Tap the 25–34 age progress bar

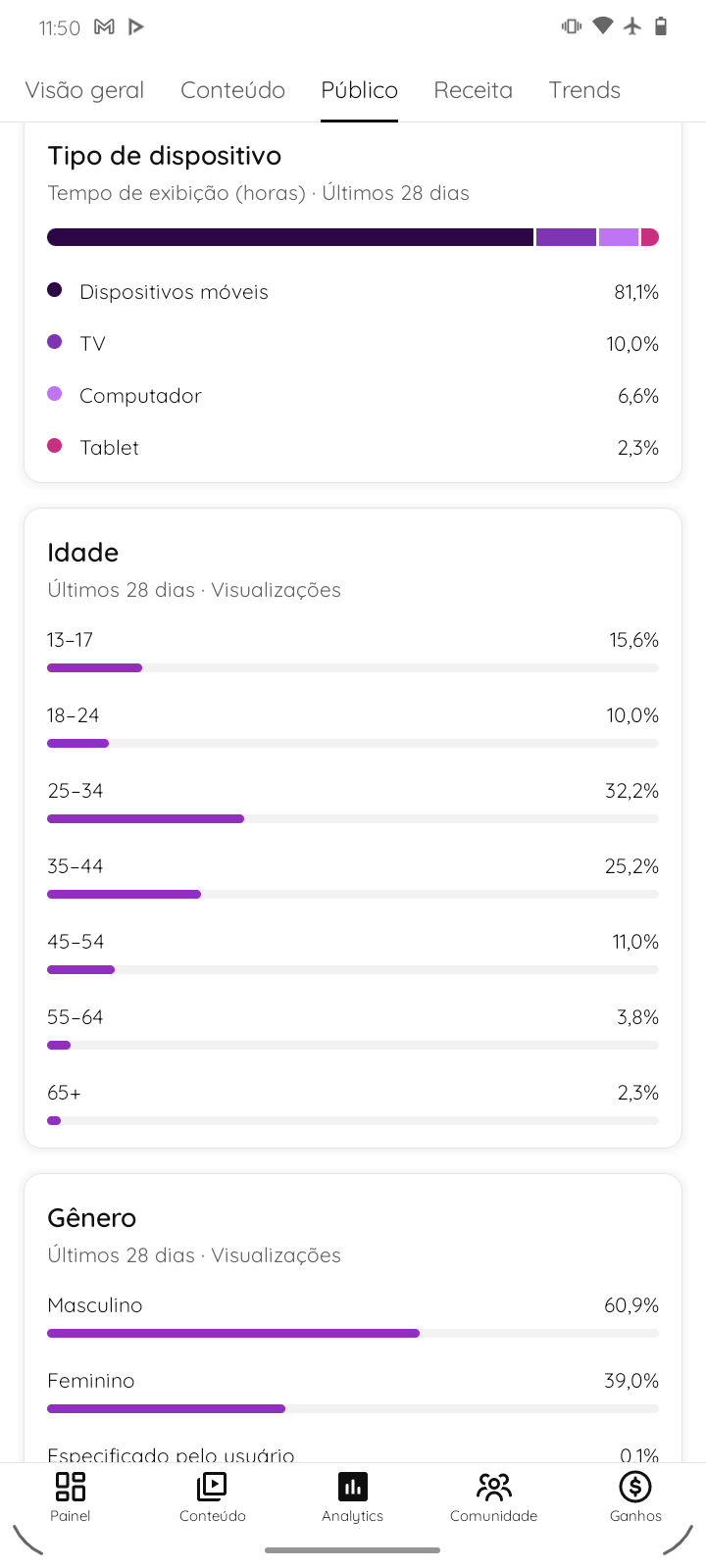point(353,818)
